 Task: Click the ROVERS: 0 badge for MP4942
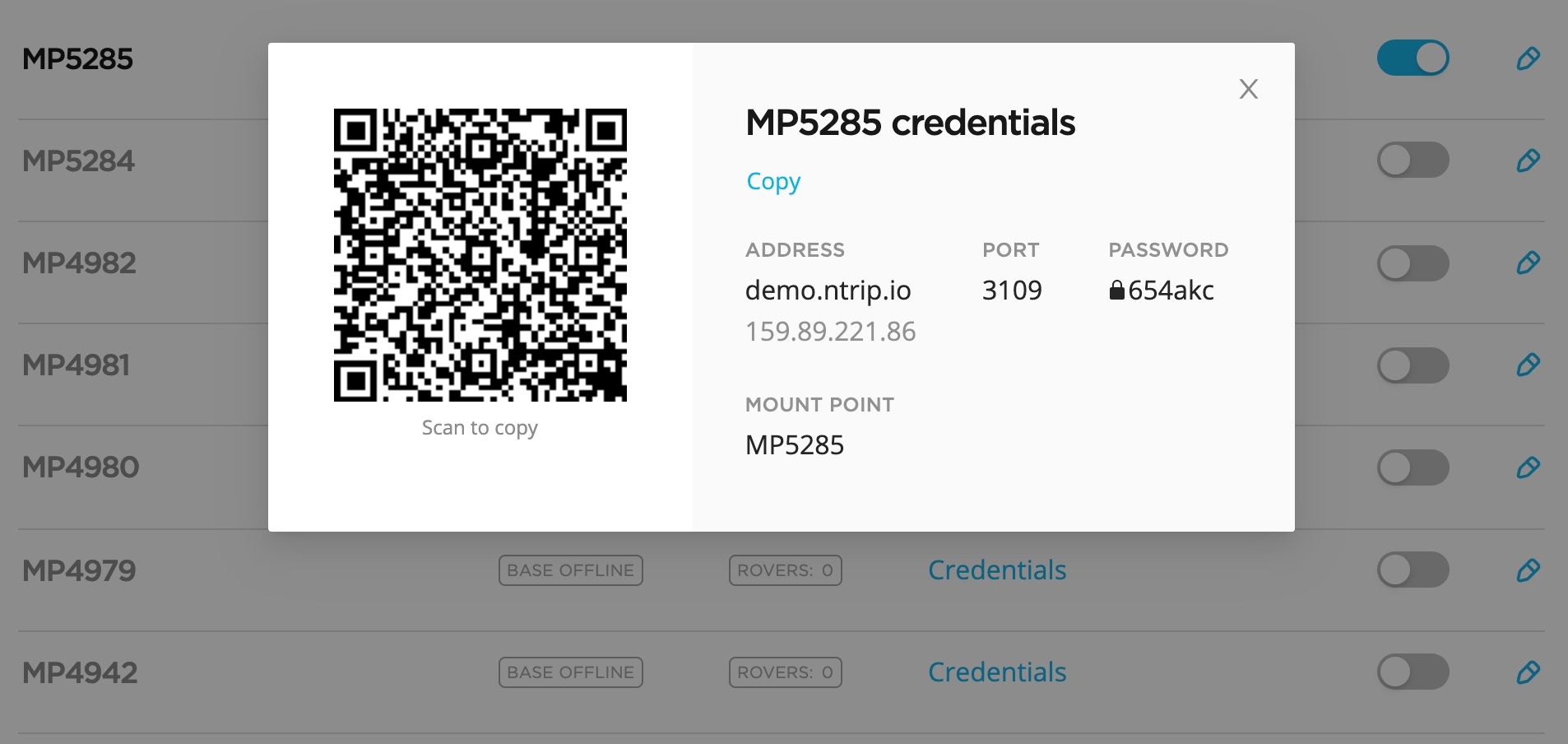pos(785,672)
